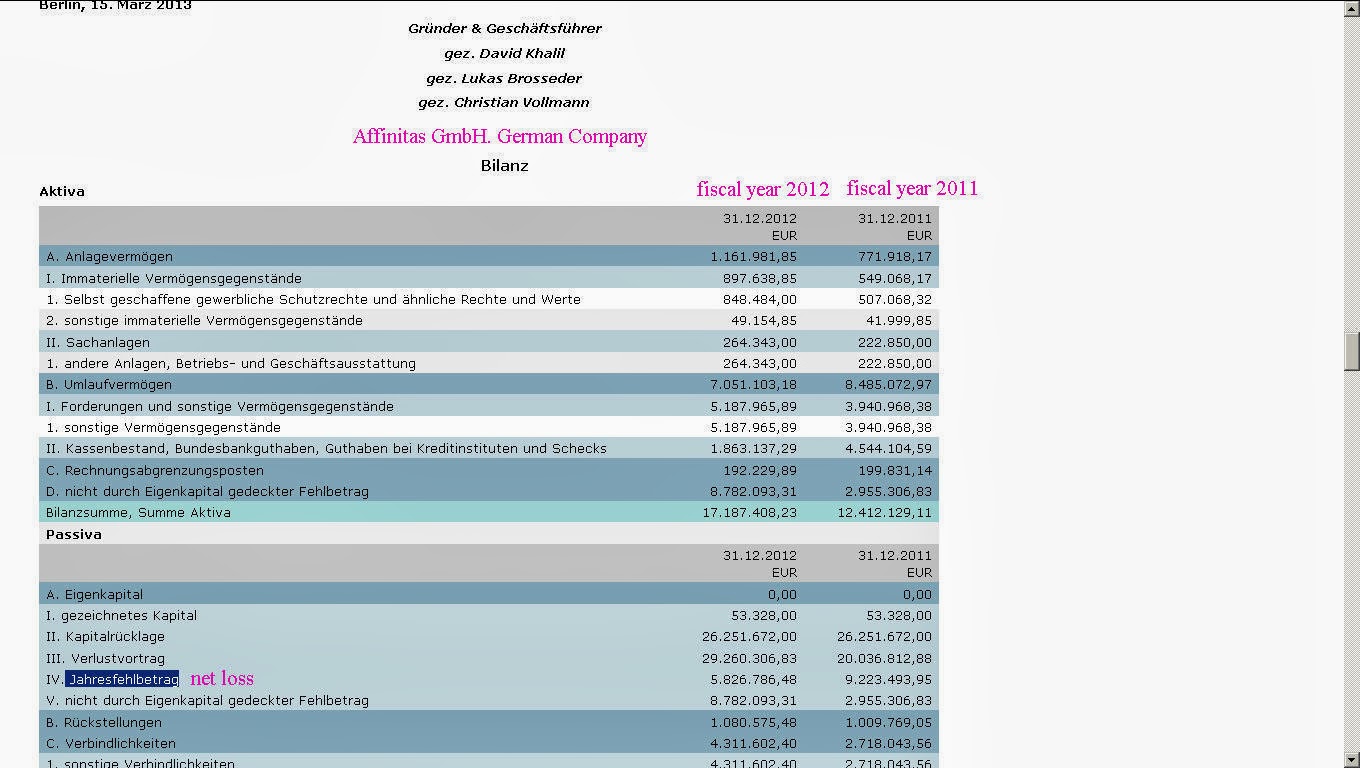Click Bilanzsumme 2012 value 17.187.408,23
This screenshot has width=1360, height=768.
tap(750, 512)
